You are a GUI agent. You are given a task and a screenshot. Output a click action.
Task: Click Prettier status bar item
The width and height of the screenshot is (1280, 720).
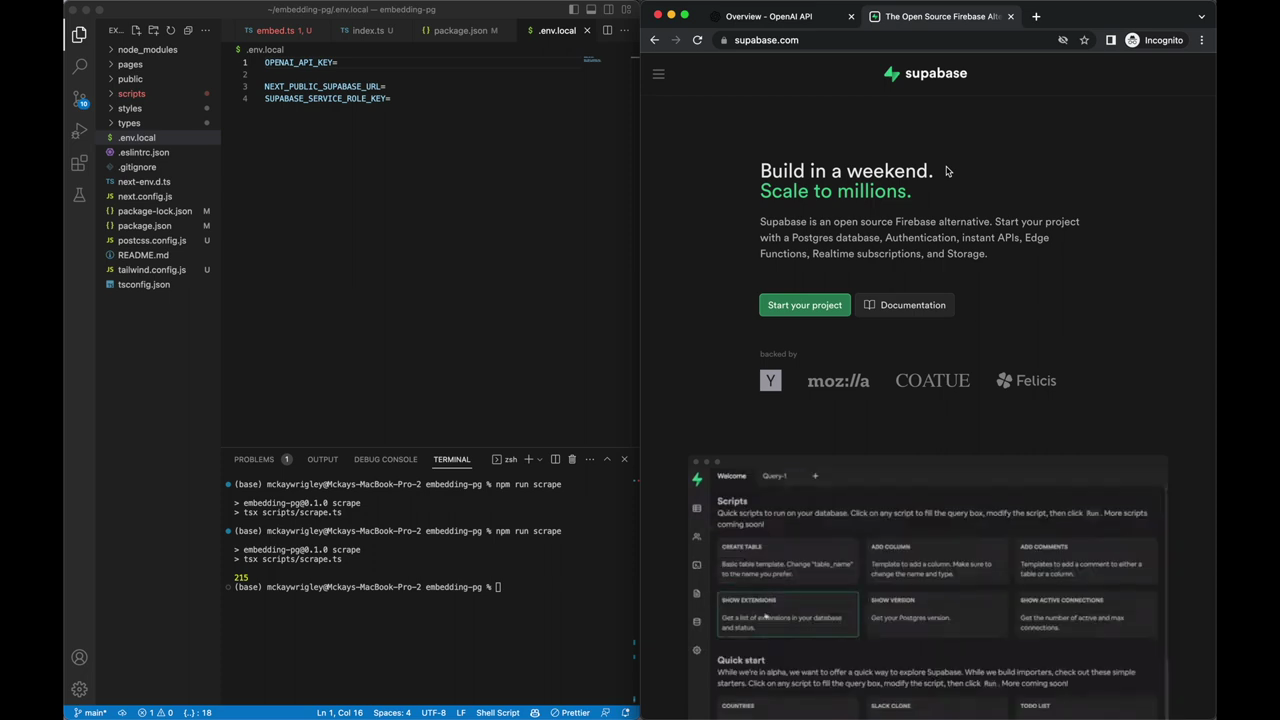click(569, 713)
